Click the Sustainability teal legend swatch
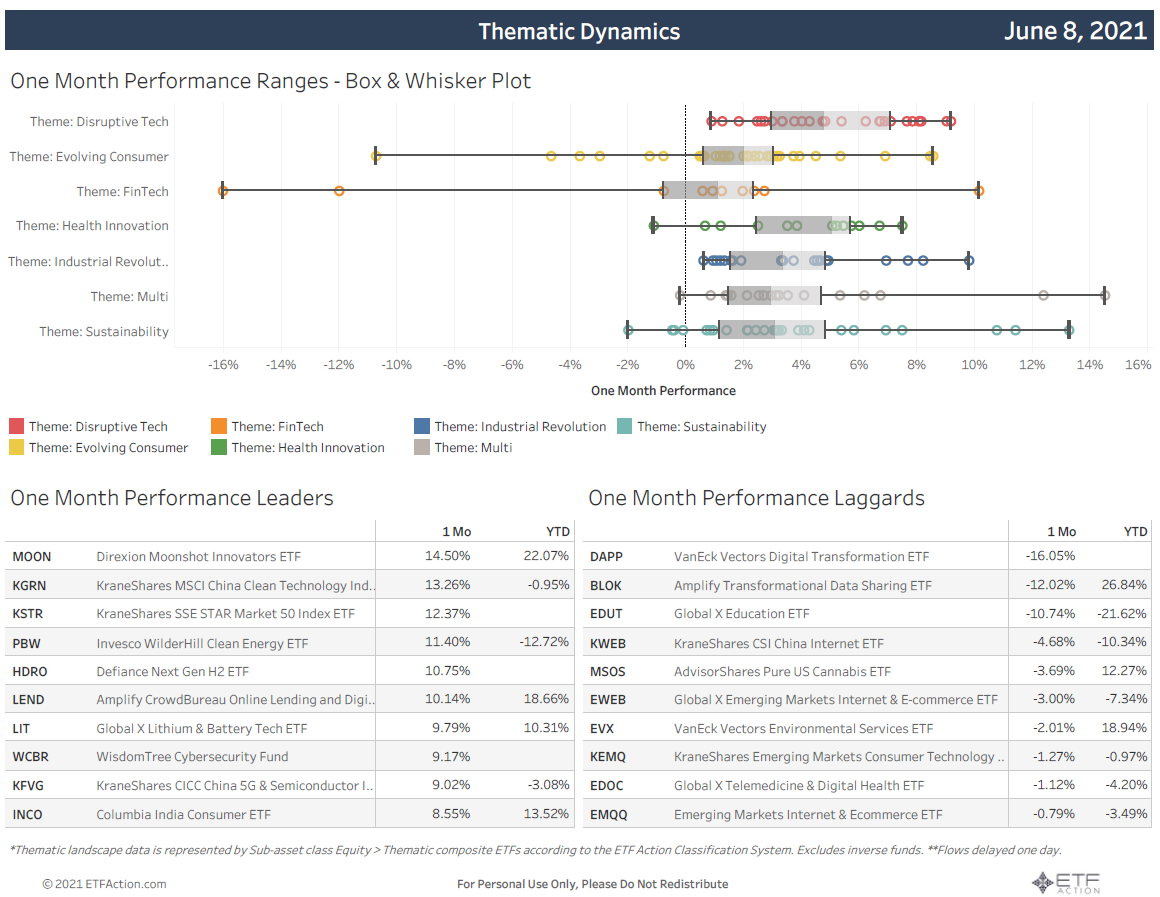 point(624,426)
